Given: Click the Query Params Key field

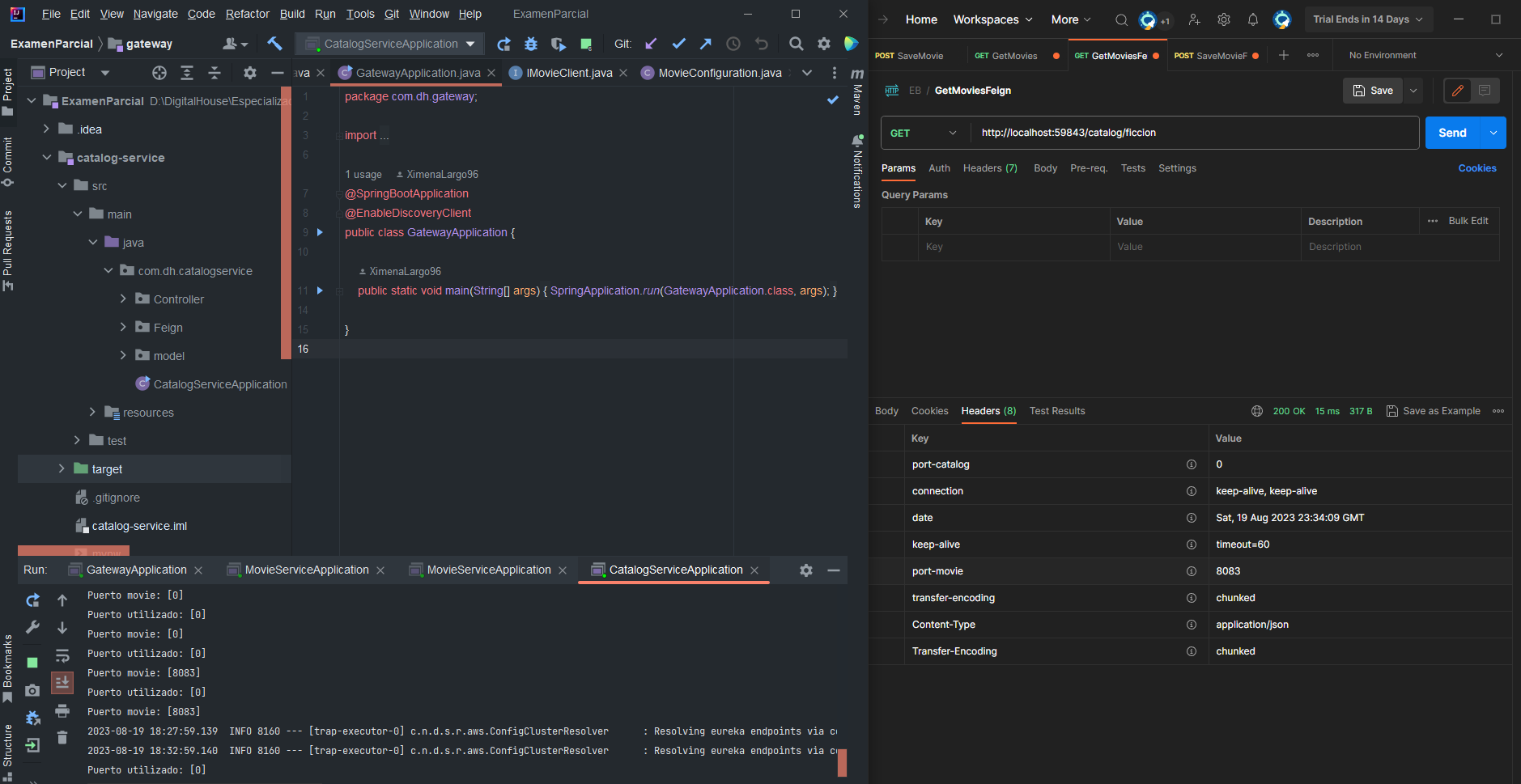Looking at the screenshot, I should [1013, 247].
